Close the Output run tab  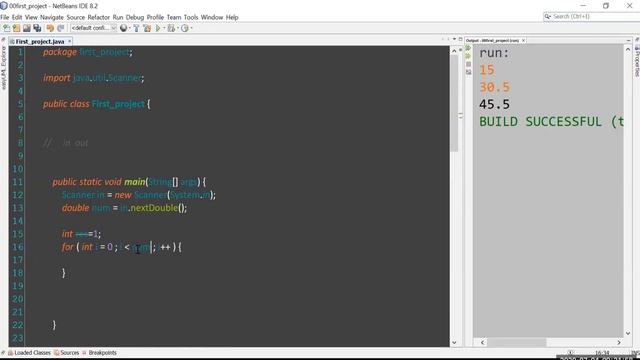[523, 40]
